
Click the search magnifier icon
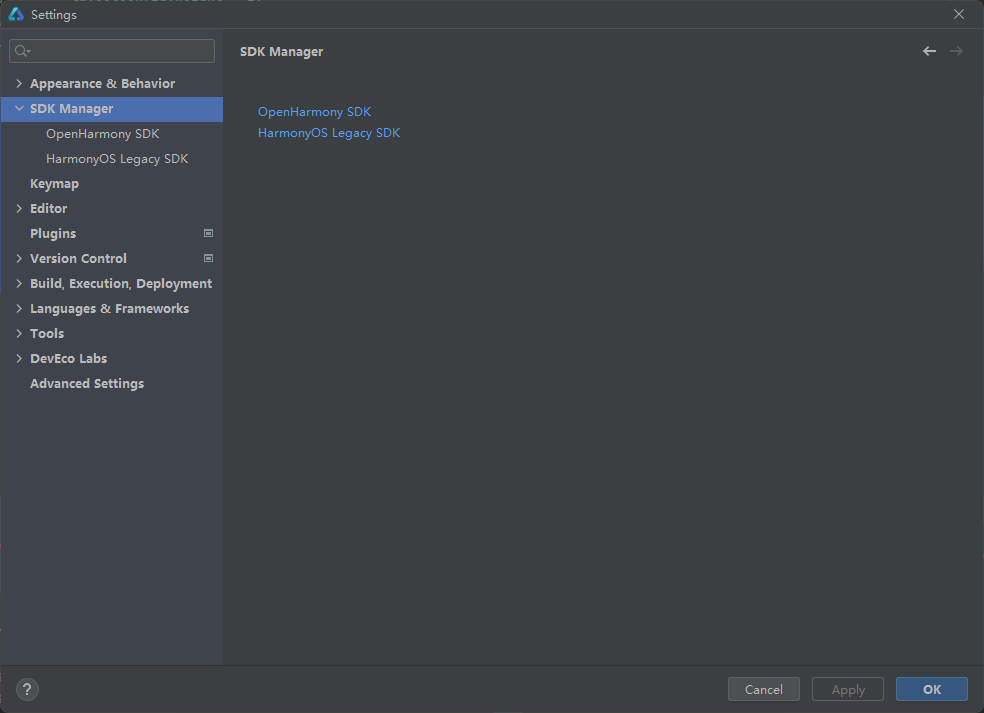coord(22,51)
